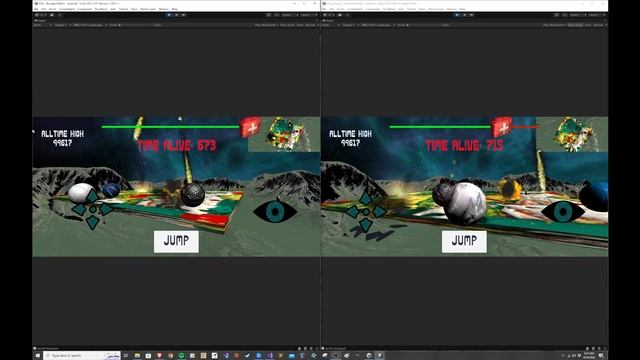Open resolution dropdown in left Game view
Image resolution: width=640 pixels, height=360 pixels.
coord(90,25)
